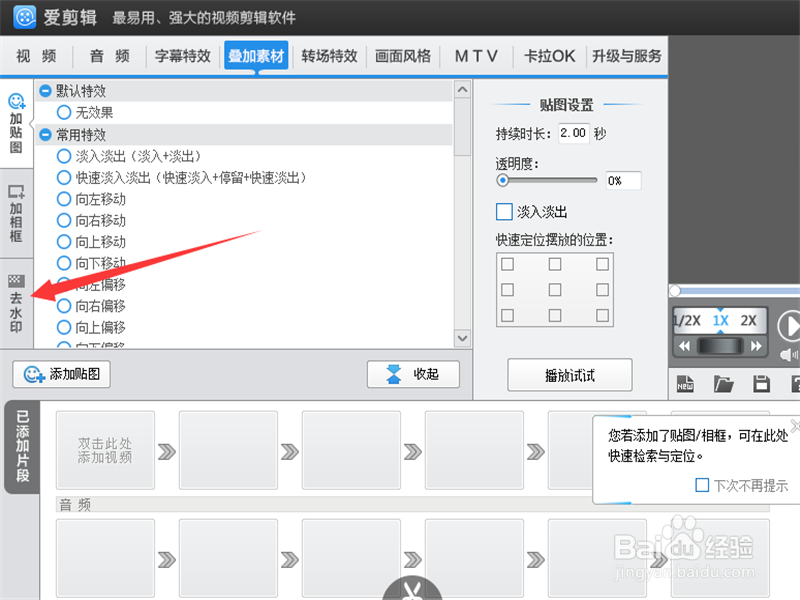Click the 持续时长 duration input field
The image size is (800, 600).
pos(573,133)
